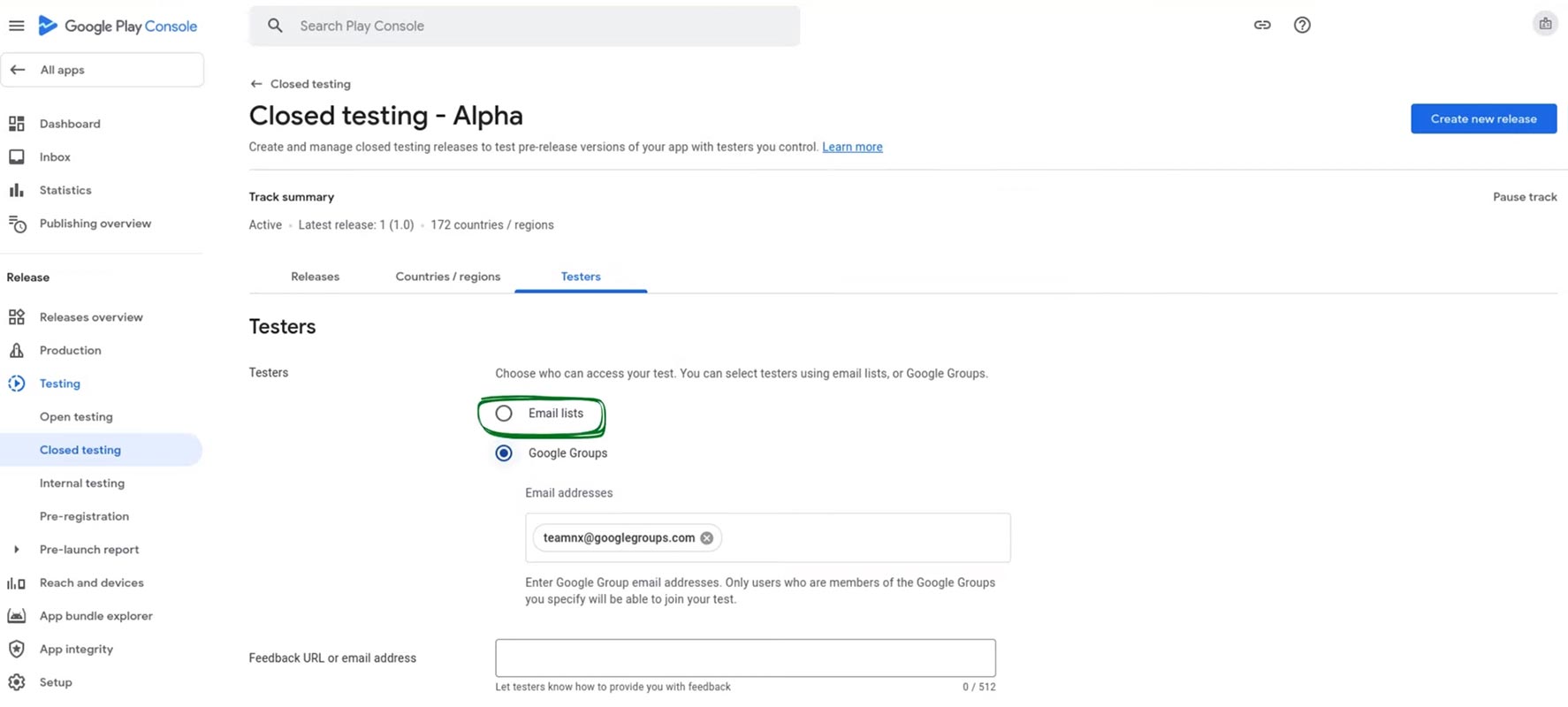Go to Statistics page
1568x707 pixels.
[65, 190]
